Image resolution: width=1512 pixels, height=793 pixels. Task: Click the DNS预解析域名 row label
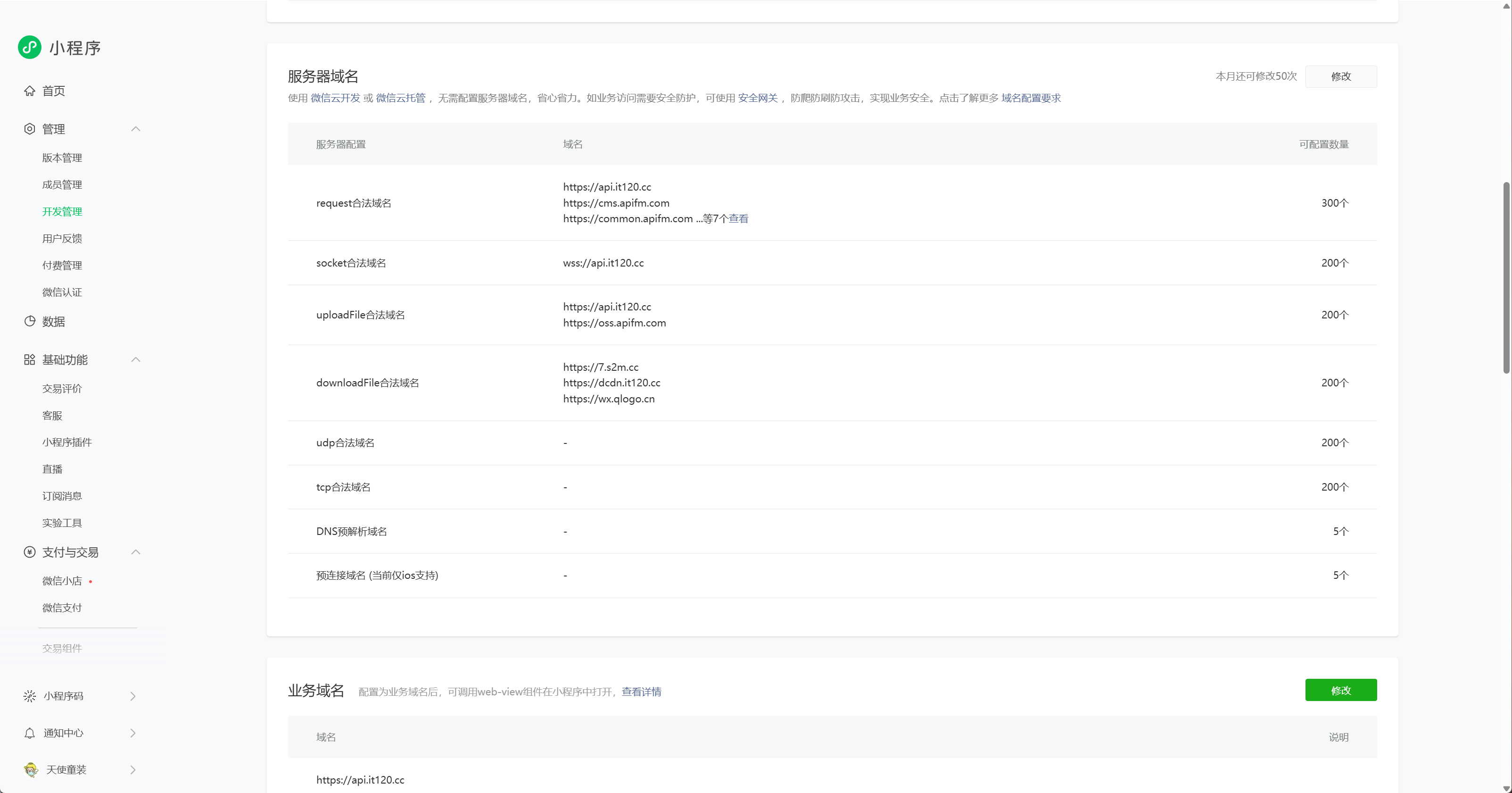point(351,531)
